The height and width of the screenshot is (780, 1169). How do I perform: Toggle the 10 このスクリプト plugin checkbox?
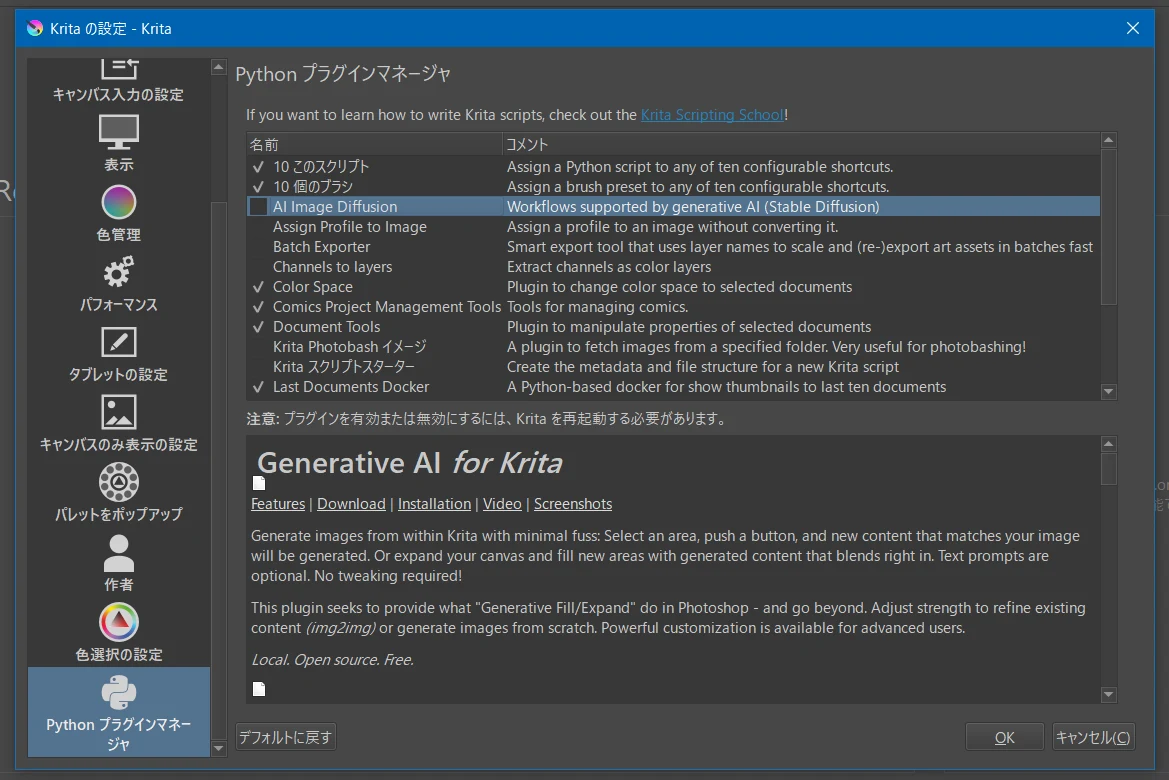click(258, 167)
